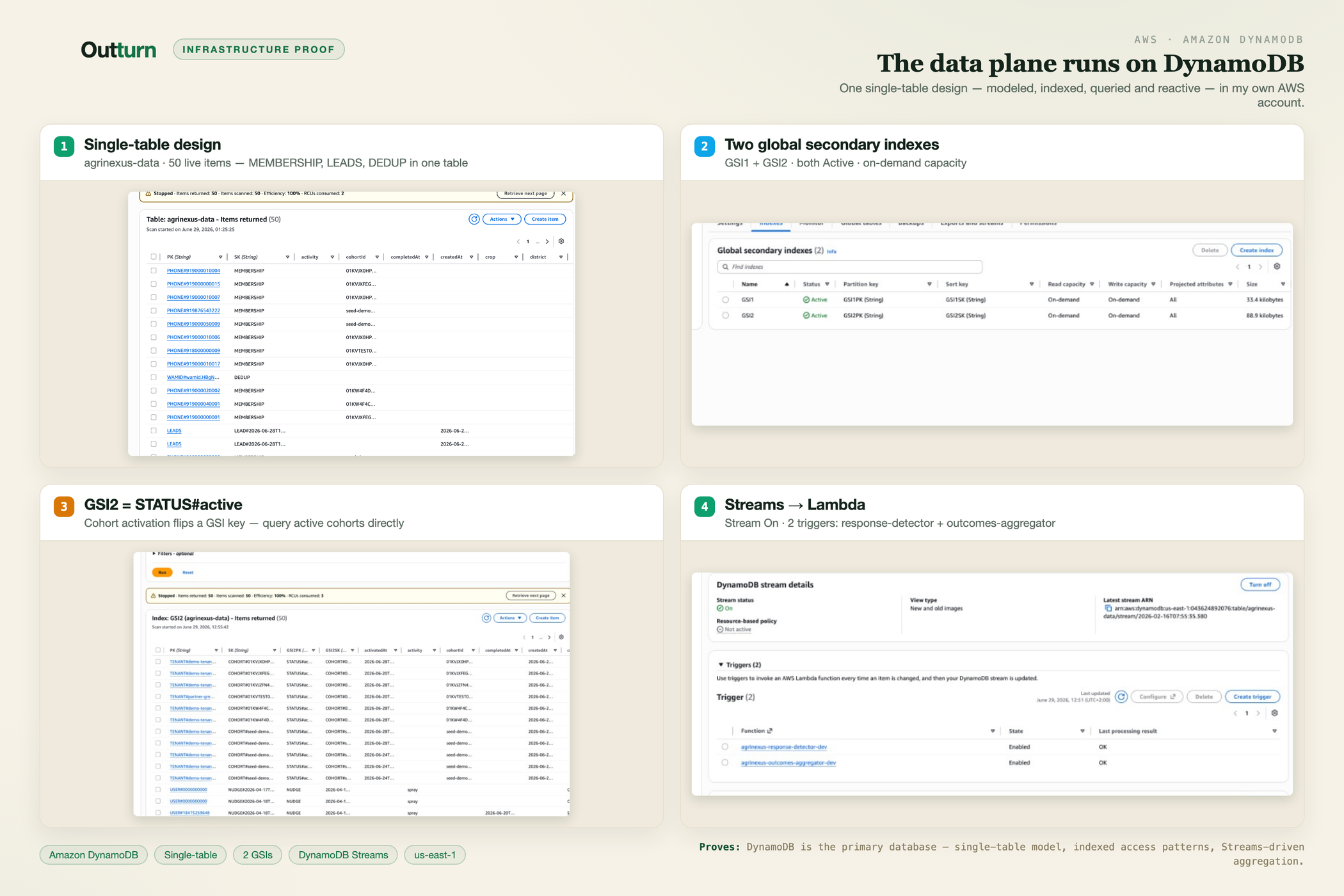
Task: Select the GSI1 index radio button
Action: 725,300
